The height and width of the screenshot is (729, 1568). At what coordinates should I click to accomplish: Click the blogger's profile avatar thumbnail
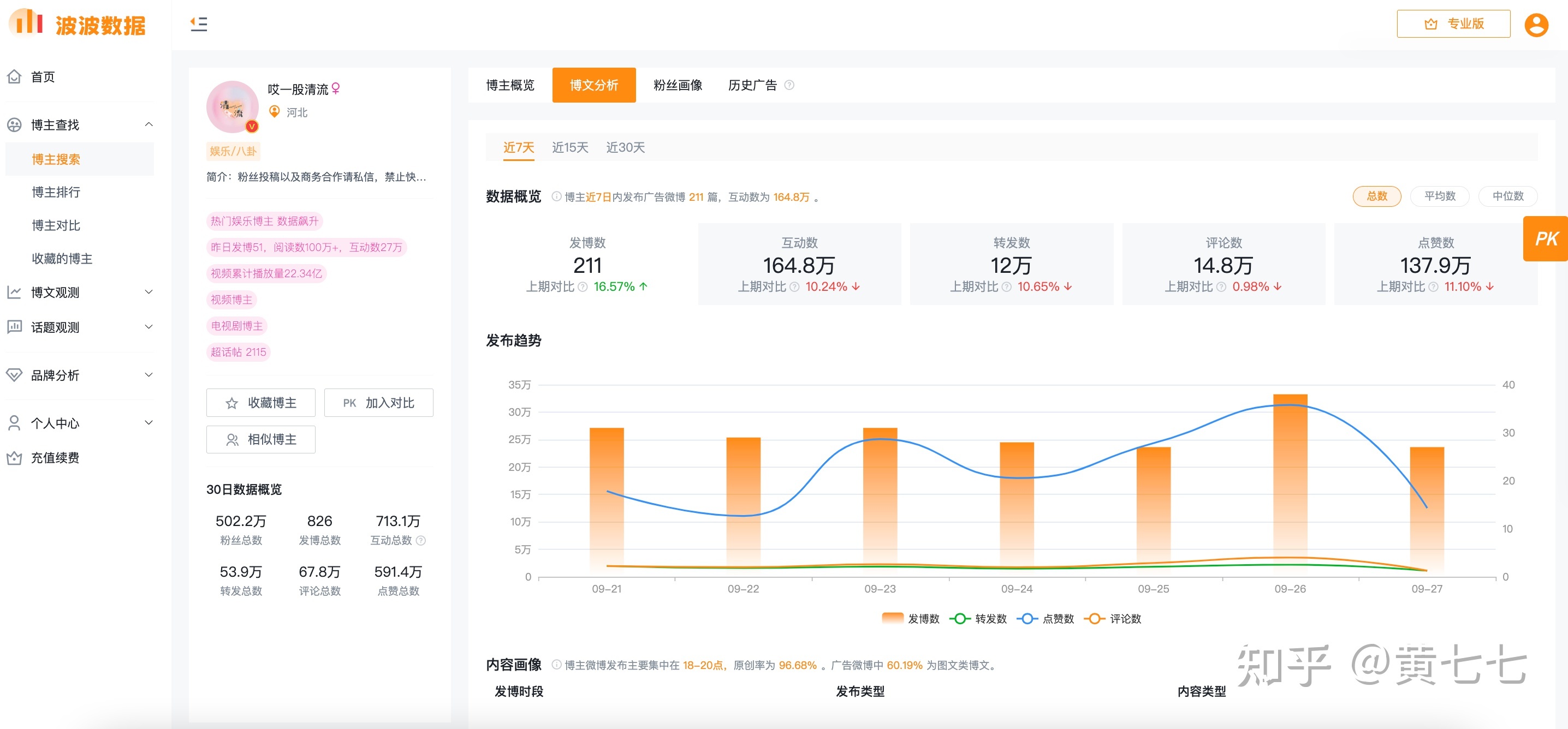point(233,107)
